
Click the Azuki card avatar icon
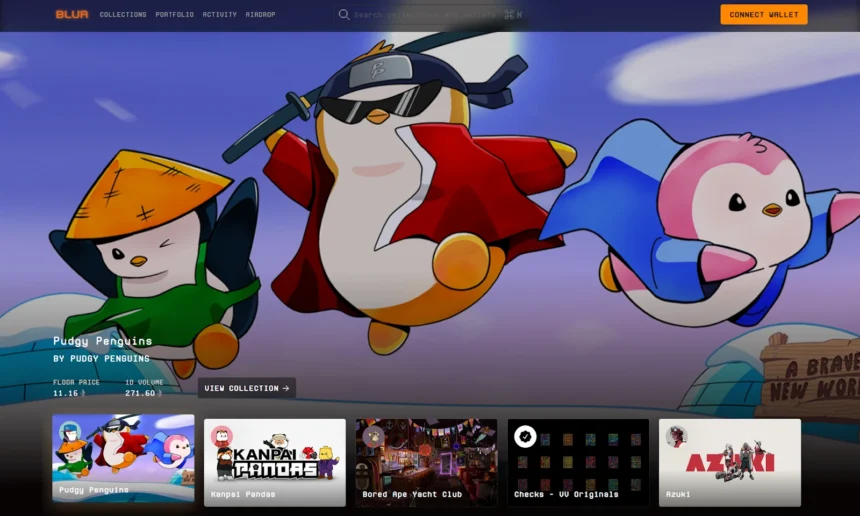pos(676,436)
